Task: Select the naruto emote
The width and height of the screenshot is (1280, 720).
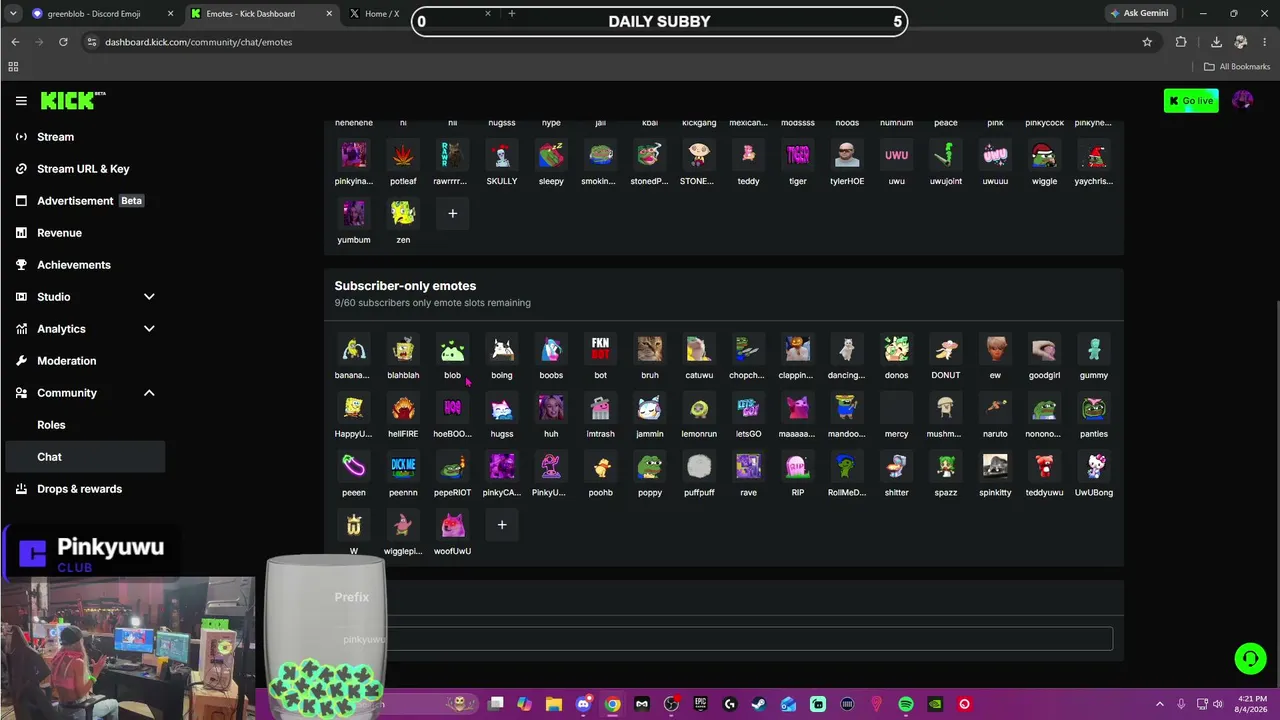Action: click(x=995, y=408)
